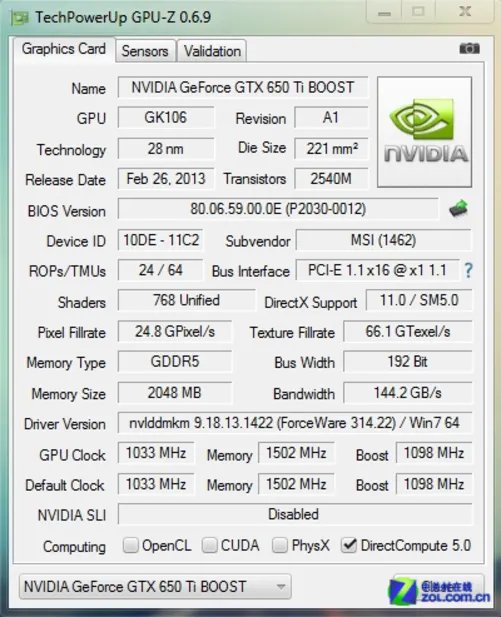The height and width of the screenshot is (617, 501).
Task: Uncheck the DirectCompute 5.0 checkbox
Action: coord(349,545)
